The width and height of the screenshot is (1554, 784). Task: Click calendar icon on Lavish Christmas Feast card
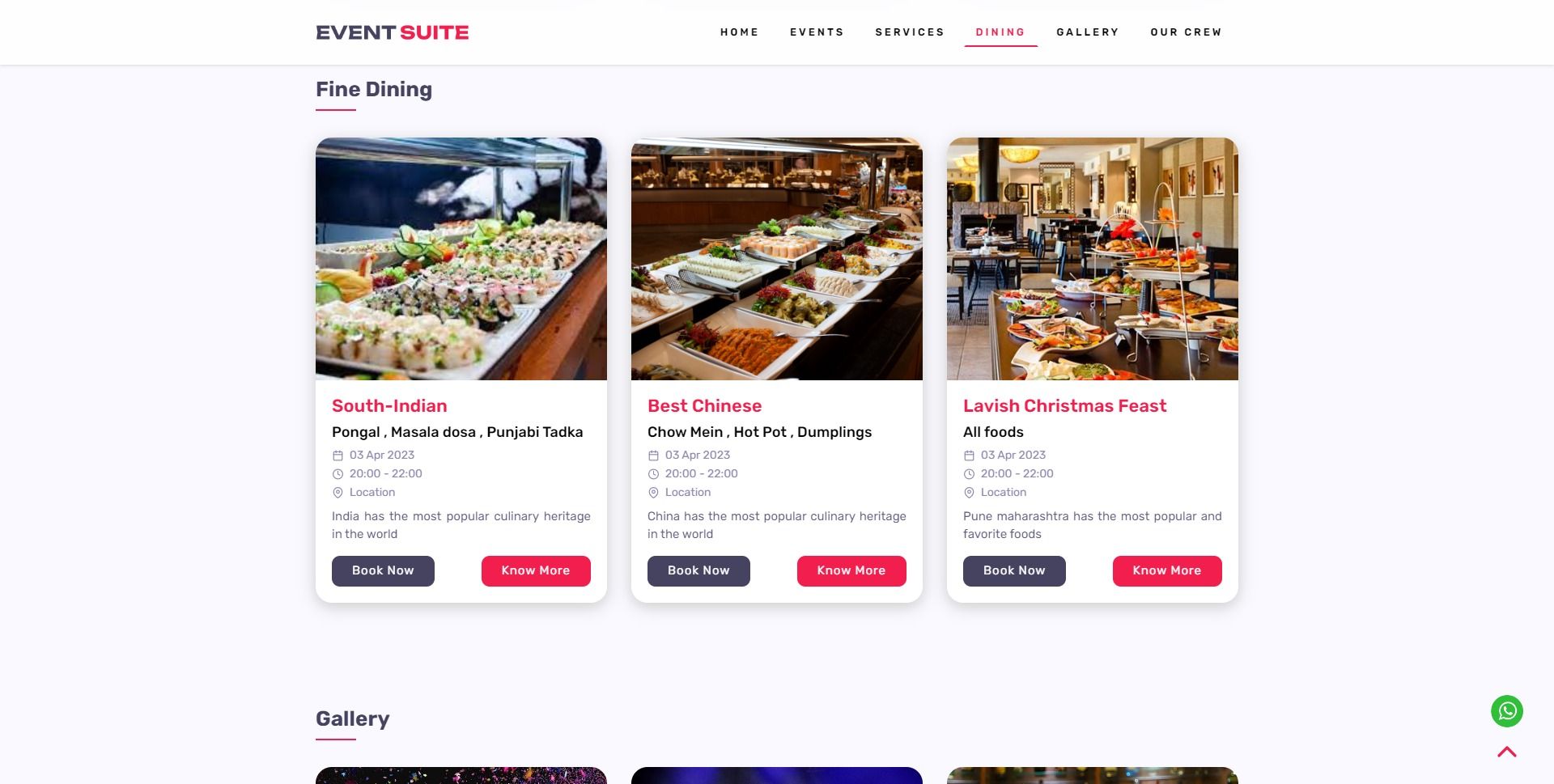click(x=969, y=456)
